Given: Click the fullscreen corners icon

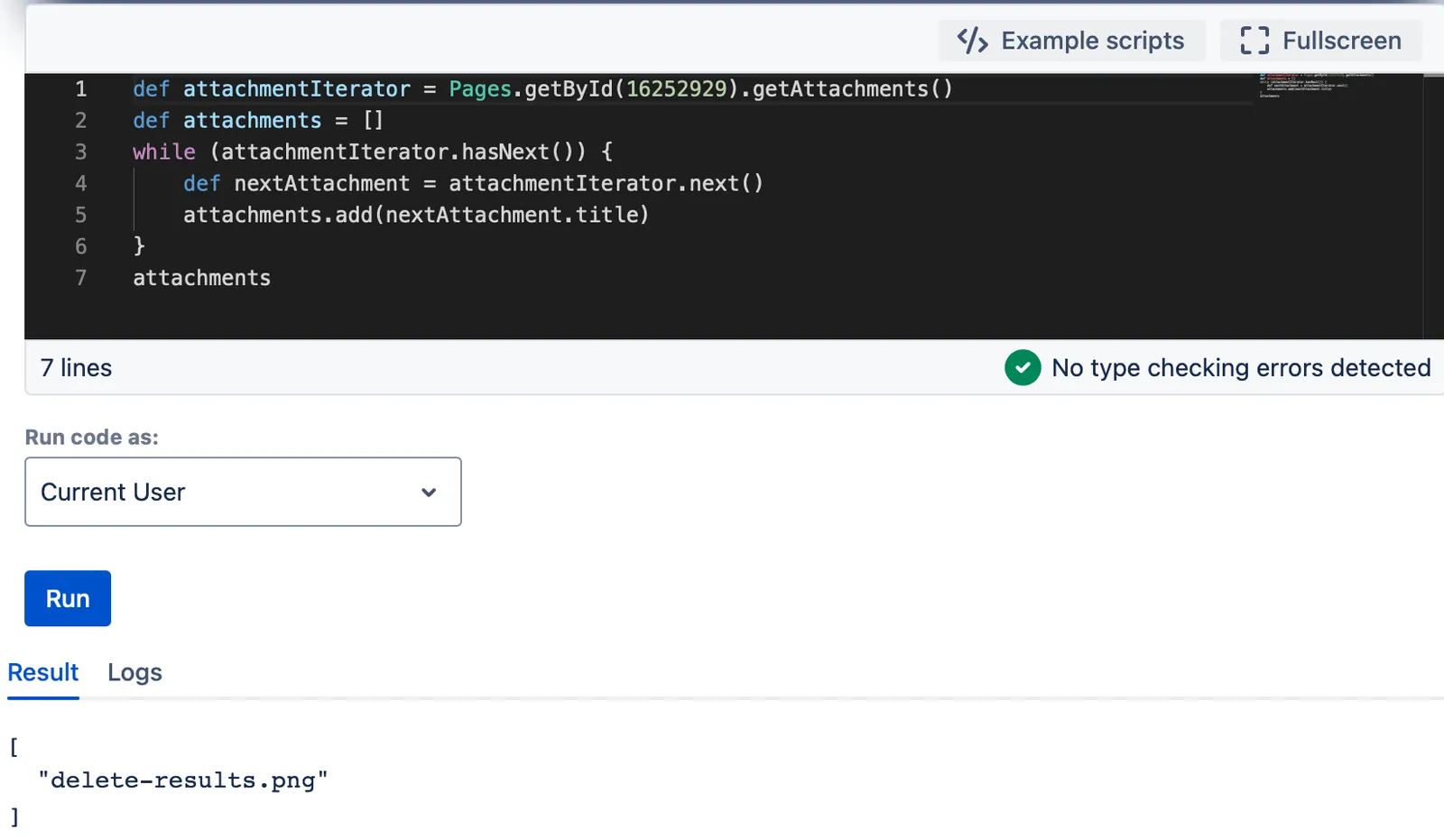Looking at the screenshot, I should click(1254, 41).
